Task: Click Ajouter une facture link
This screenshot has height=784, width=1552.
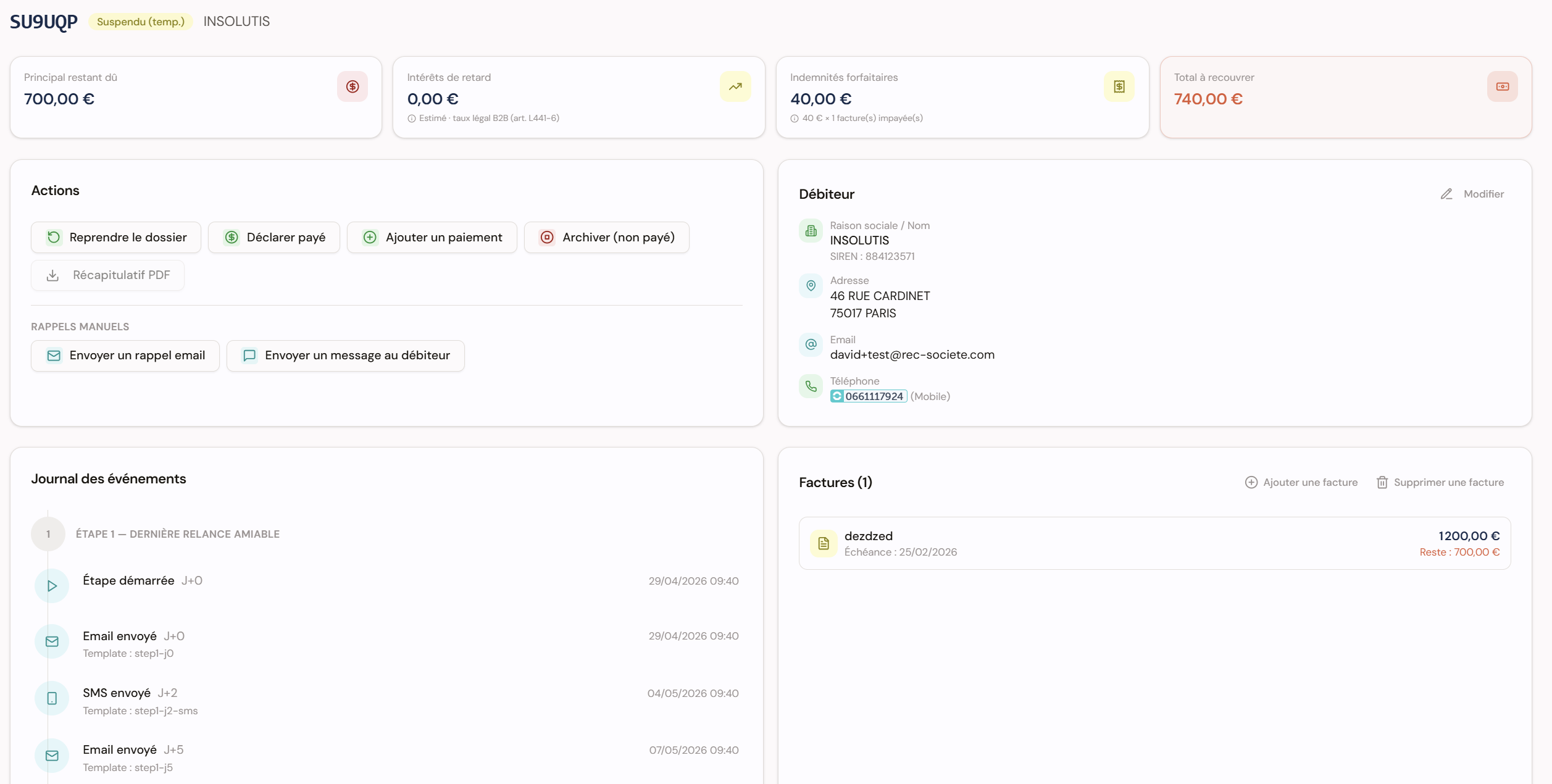Action: pyautogui.click(x=1301, y=482)
